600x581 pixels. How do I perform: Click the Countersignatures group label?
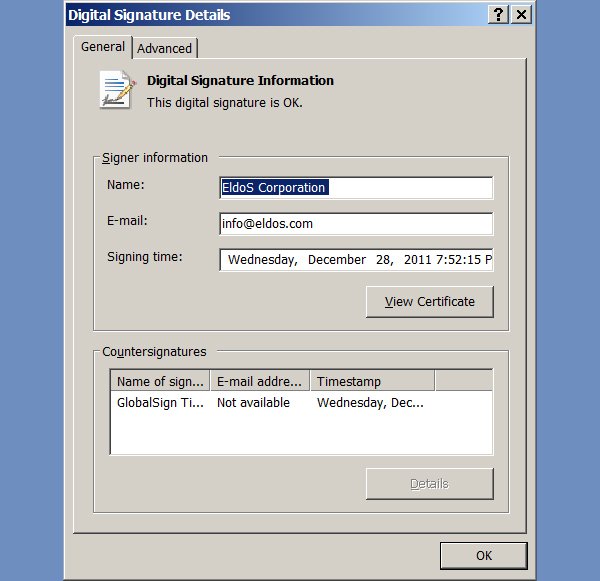point(154,352)
